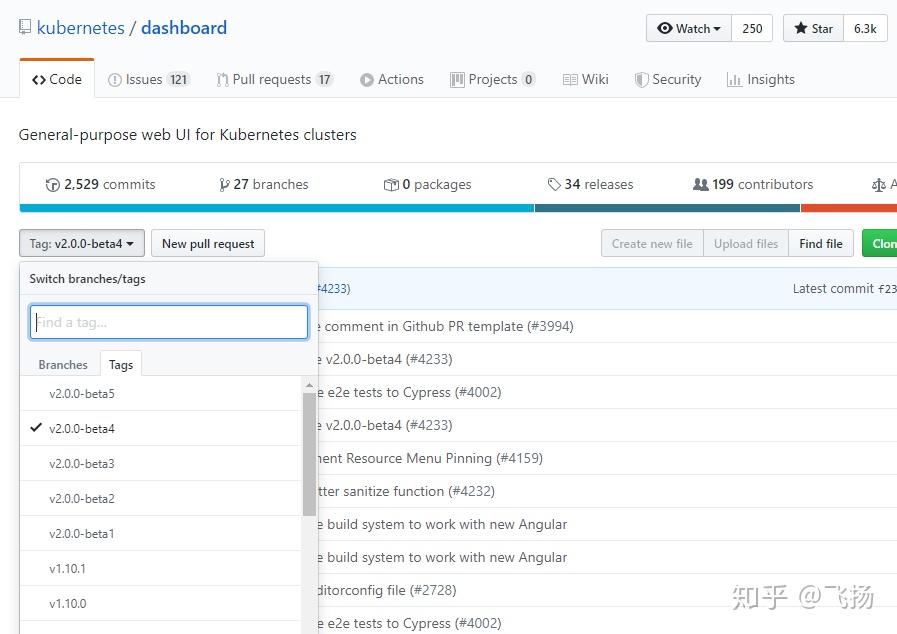Click the Security shield icon
This screenshot has width=897, height=634.
[x=642, y=80]
